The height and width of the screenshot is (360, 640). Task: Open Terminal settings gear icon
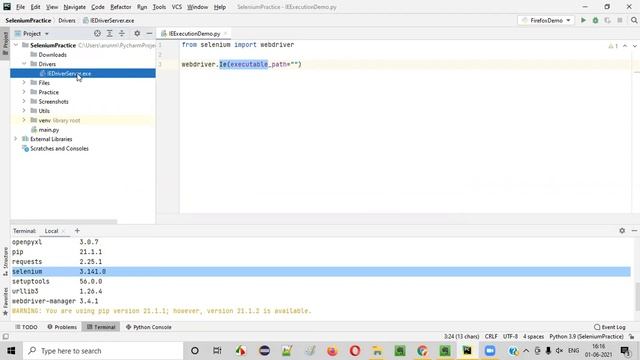click(x=622, y=231)
